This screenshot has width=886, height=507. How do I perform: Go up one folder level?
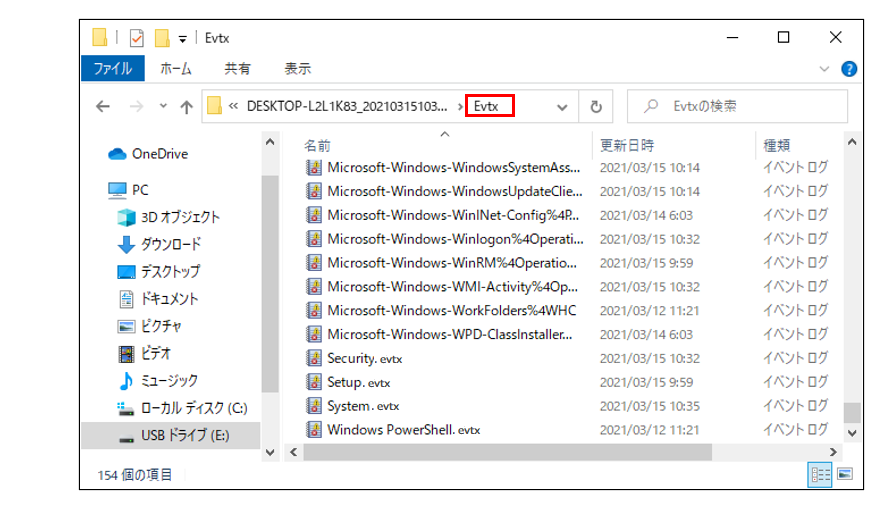[x=186, y=106]
